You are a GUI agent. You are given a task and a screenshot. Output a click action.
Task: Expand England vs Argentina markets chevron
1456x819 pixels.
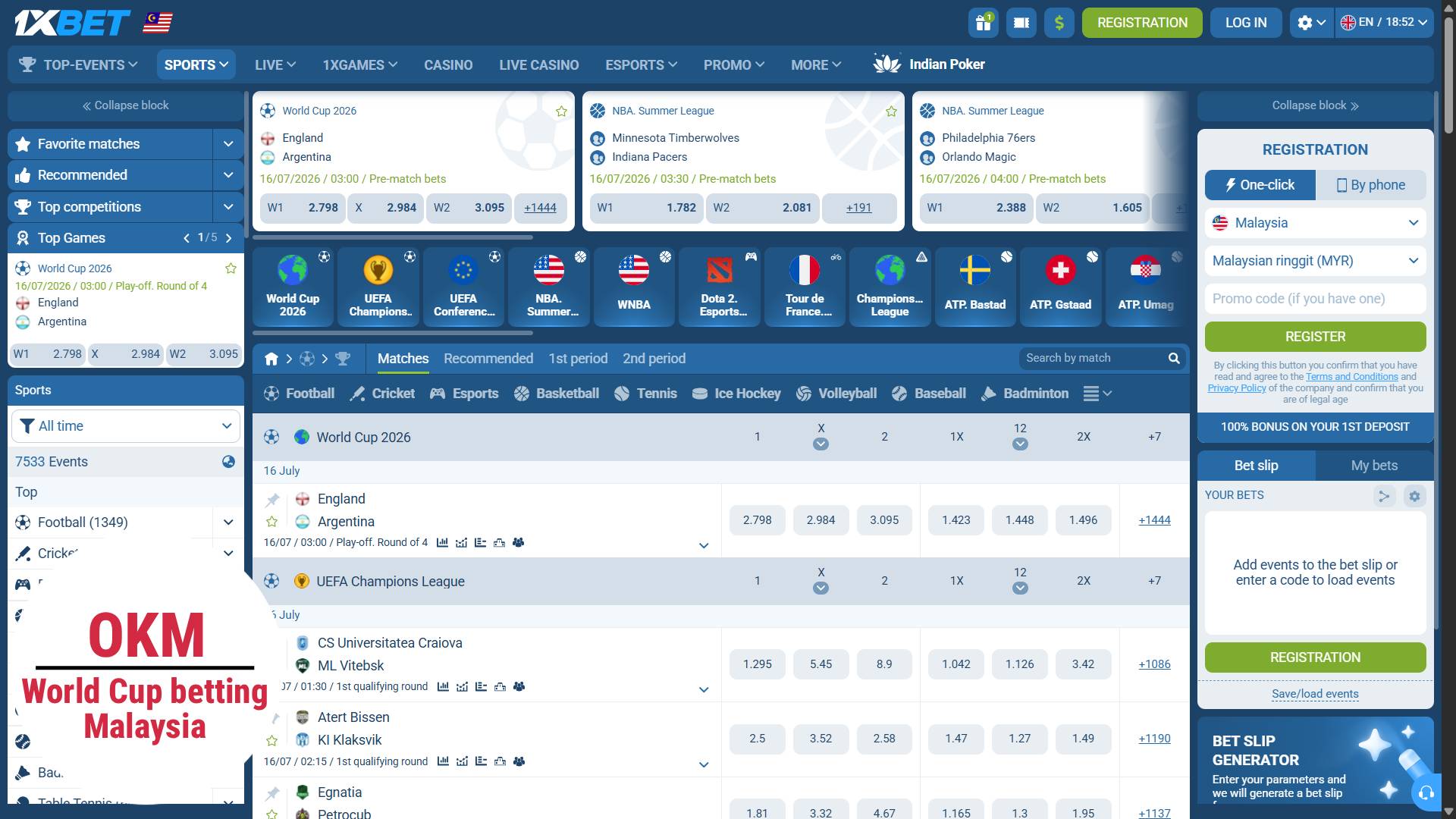point(704,546)
